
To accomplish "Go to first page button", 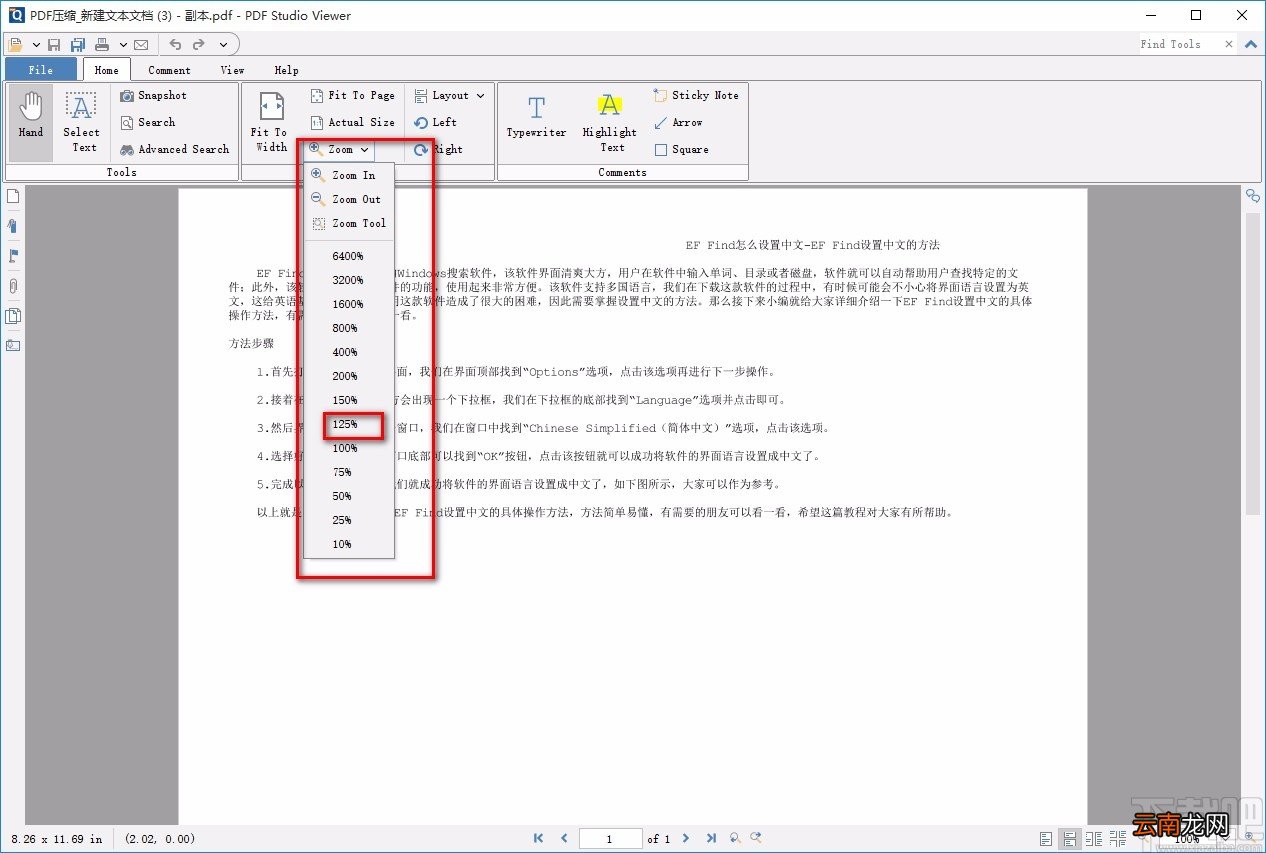I will tap(539, 838).
